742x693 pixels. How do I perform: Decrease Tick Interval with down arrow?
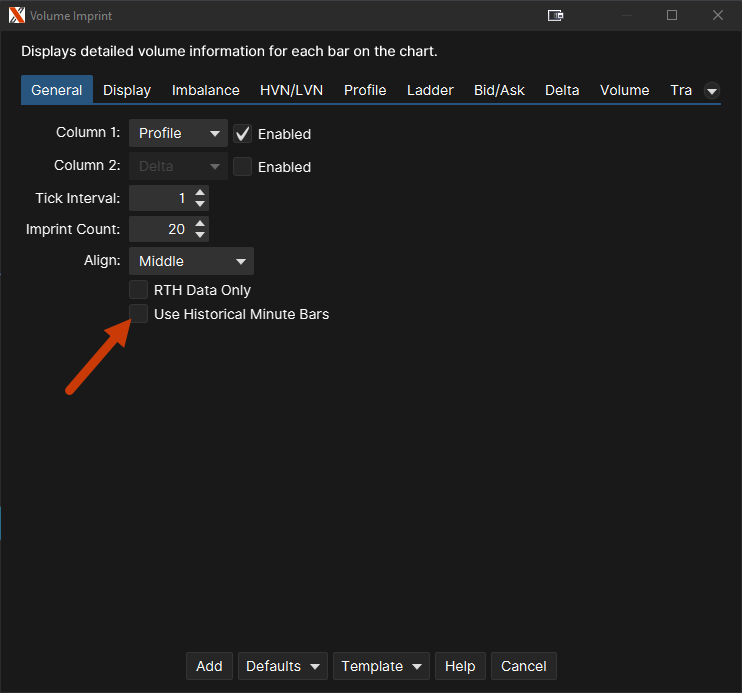pyautogui.click(x=201, y=204)
